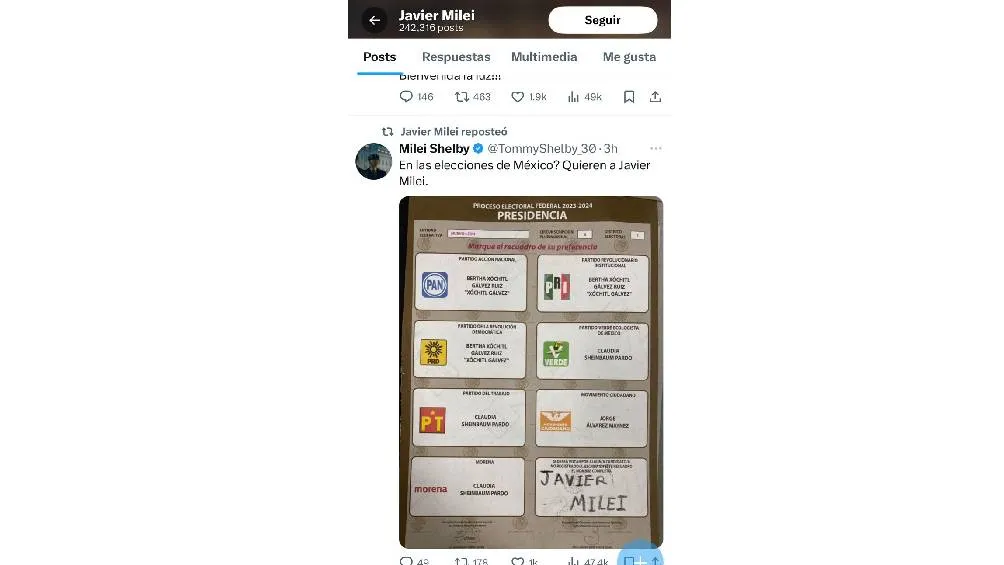Open Milei Shelby's profile avatar

[x=373, y=161]
